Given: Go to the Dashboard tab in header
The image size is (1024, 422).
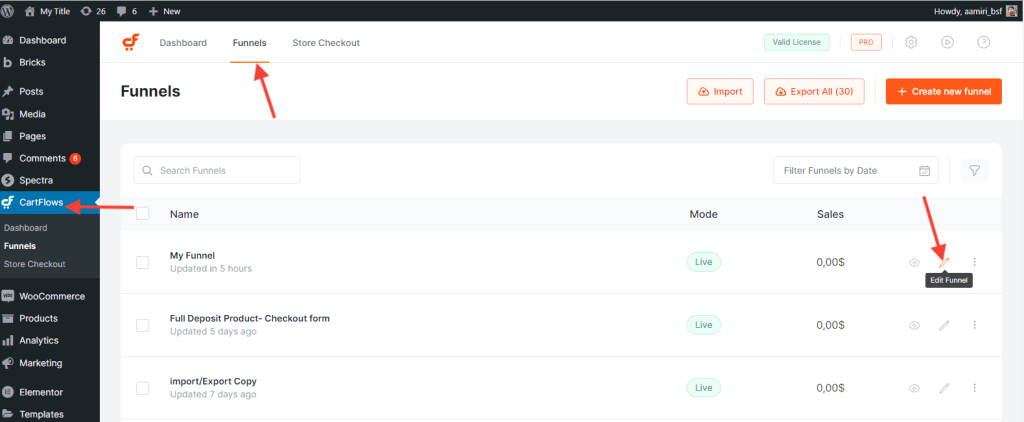Looking at the screenshot, I should point(183,43).
